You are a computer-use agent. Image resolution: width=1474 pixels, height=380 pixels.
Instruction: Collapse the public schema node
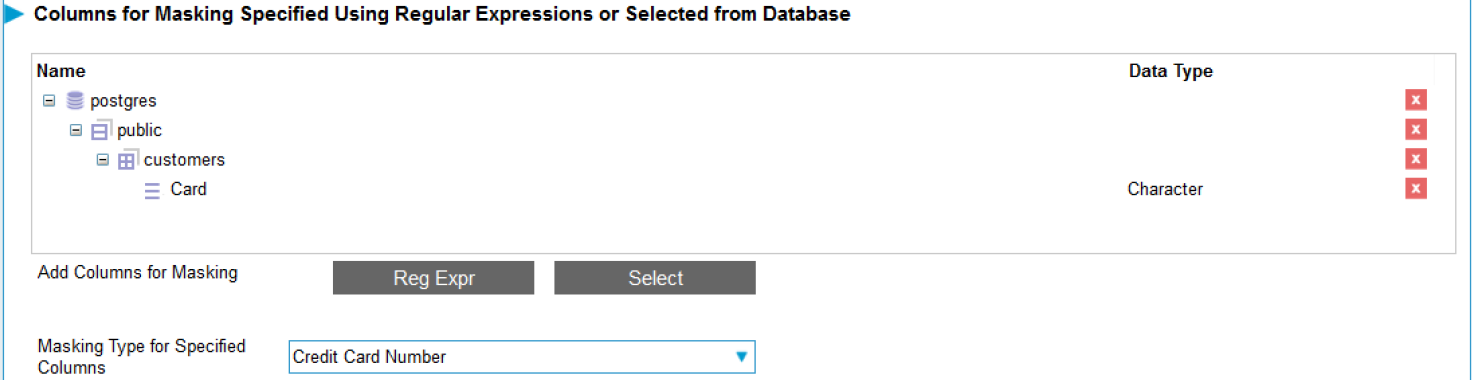[x=76, y=130]
